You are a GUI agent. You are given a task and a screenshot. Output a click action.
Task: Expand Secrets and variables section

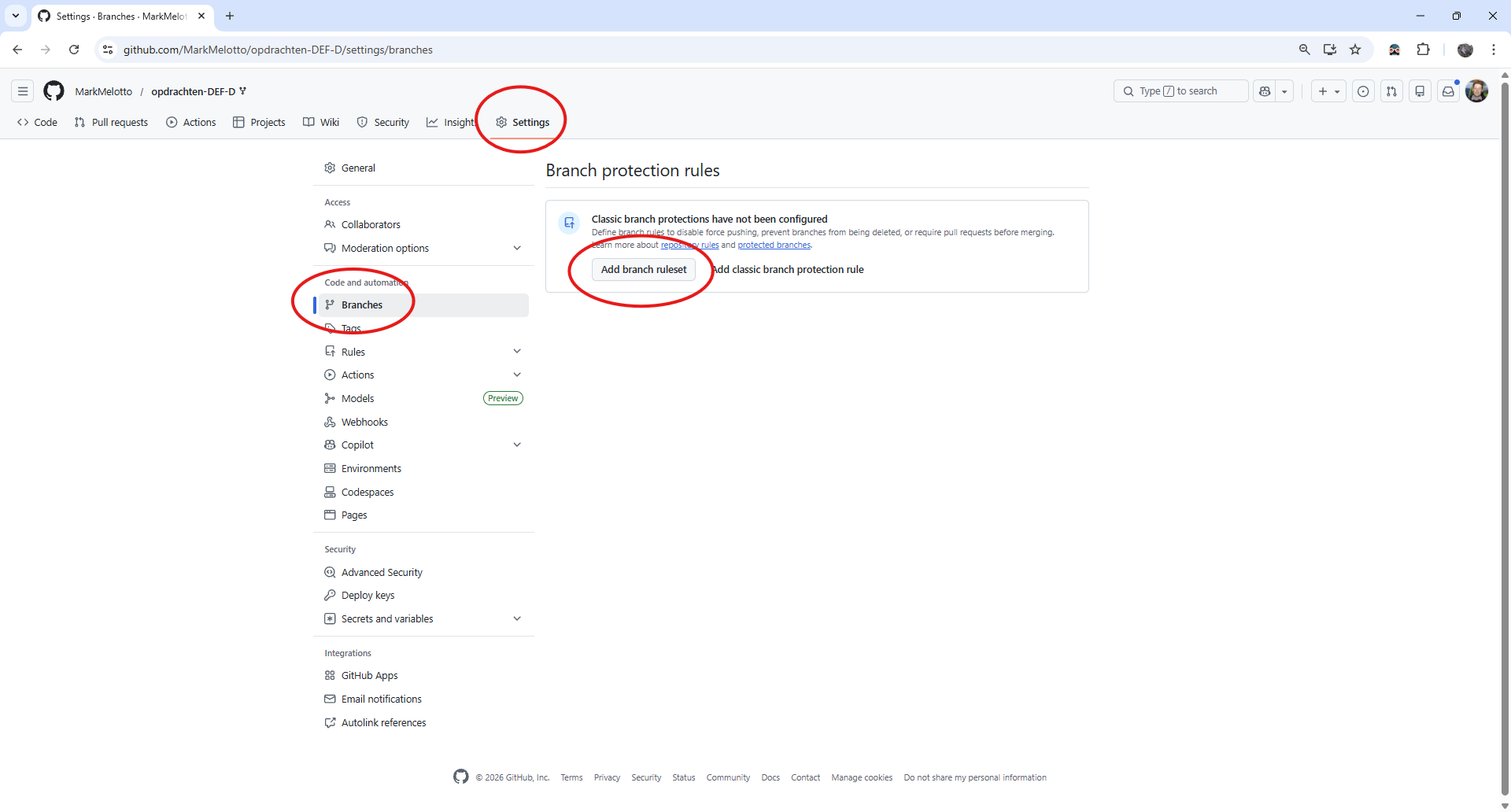coord(423,618)
